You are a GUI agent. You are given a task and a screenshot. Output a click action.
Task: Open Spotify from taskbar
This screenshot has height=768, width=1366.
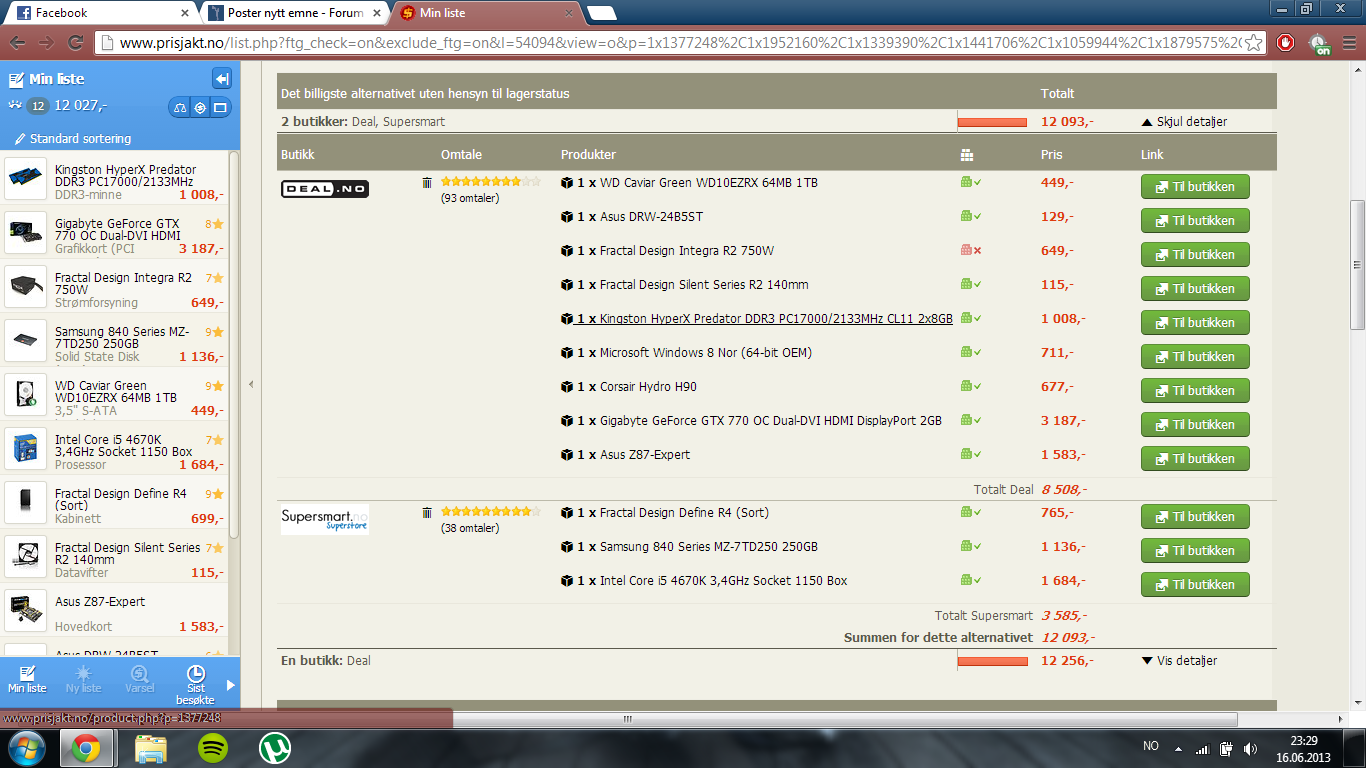[212, 748]
